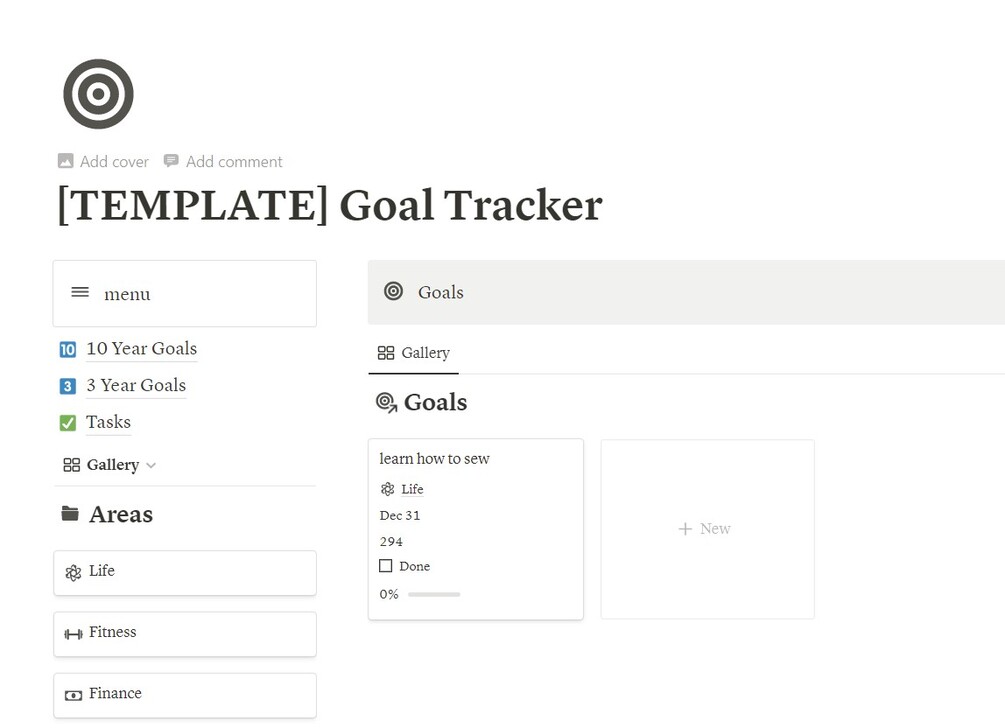Viewport: 1005px width, 728px height.
Task: Click the 0% progress bar on goal
Action: [434, 594]
